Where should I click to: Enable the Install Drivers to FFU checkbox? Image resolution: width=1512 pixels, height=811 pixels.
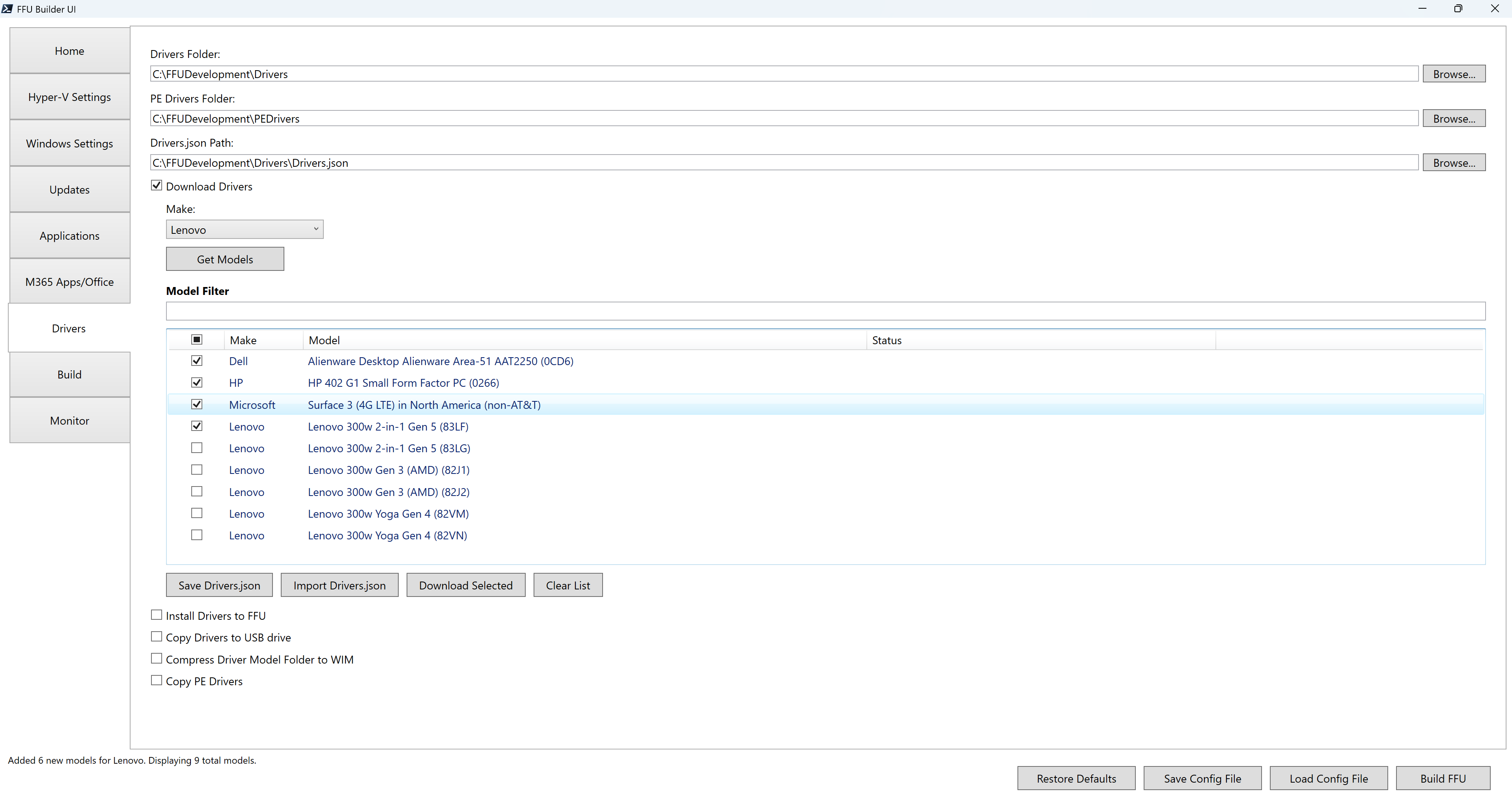pyautogui.click(x=156, y=614)
